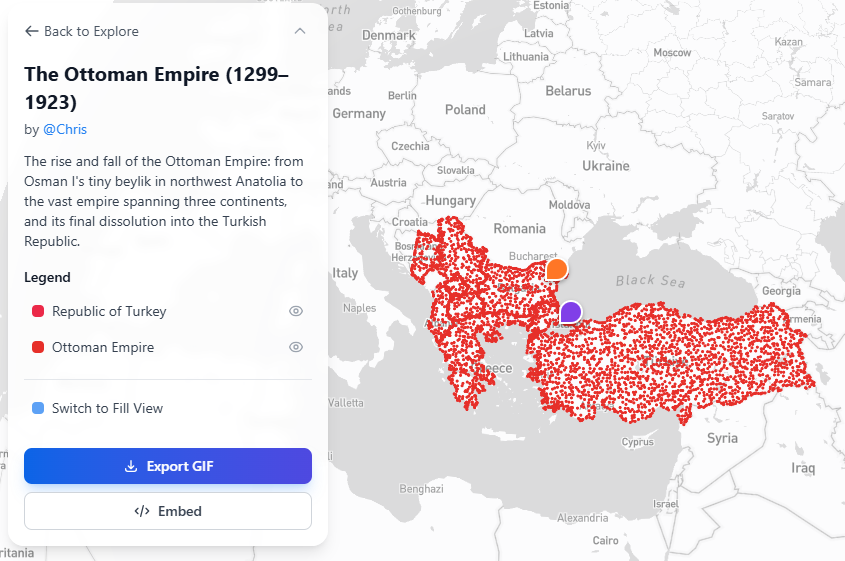Click the orange map marker near Bucharest
The height and width of the screenshot is (561, 845).
coord(557,269)
